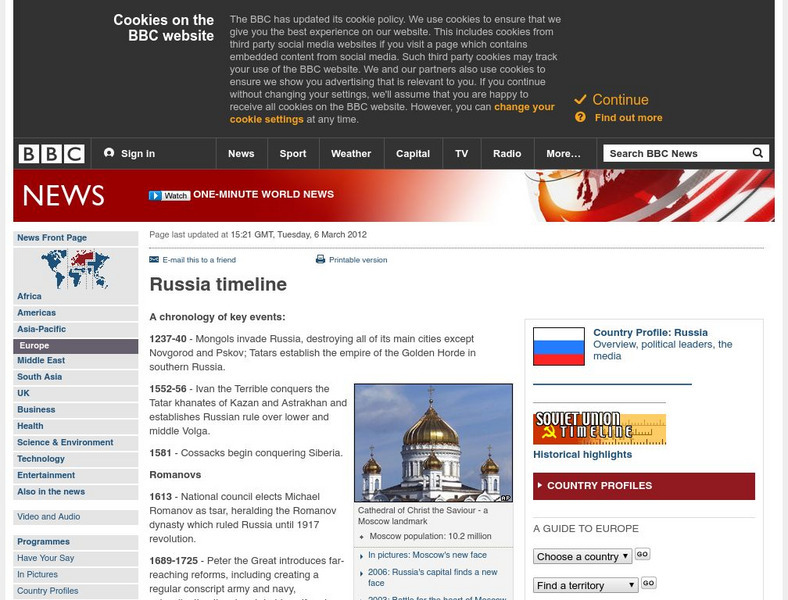The image size is (788, 600).
Task: Click the envelope e-mail icon
Action: 154,259
